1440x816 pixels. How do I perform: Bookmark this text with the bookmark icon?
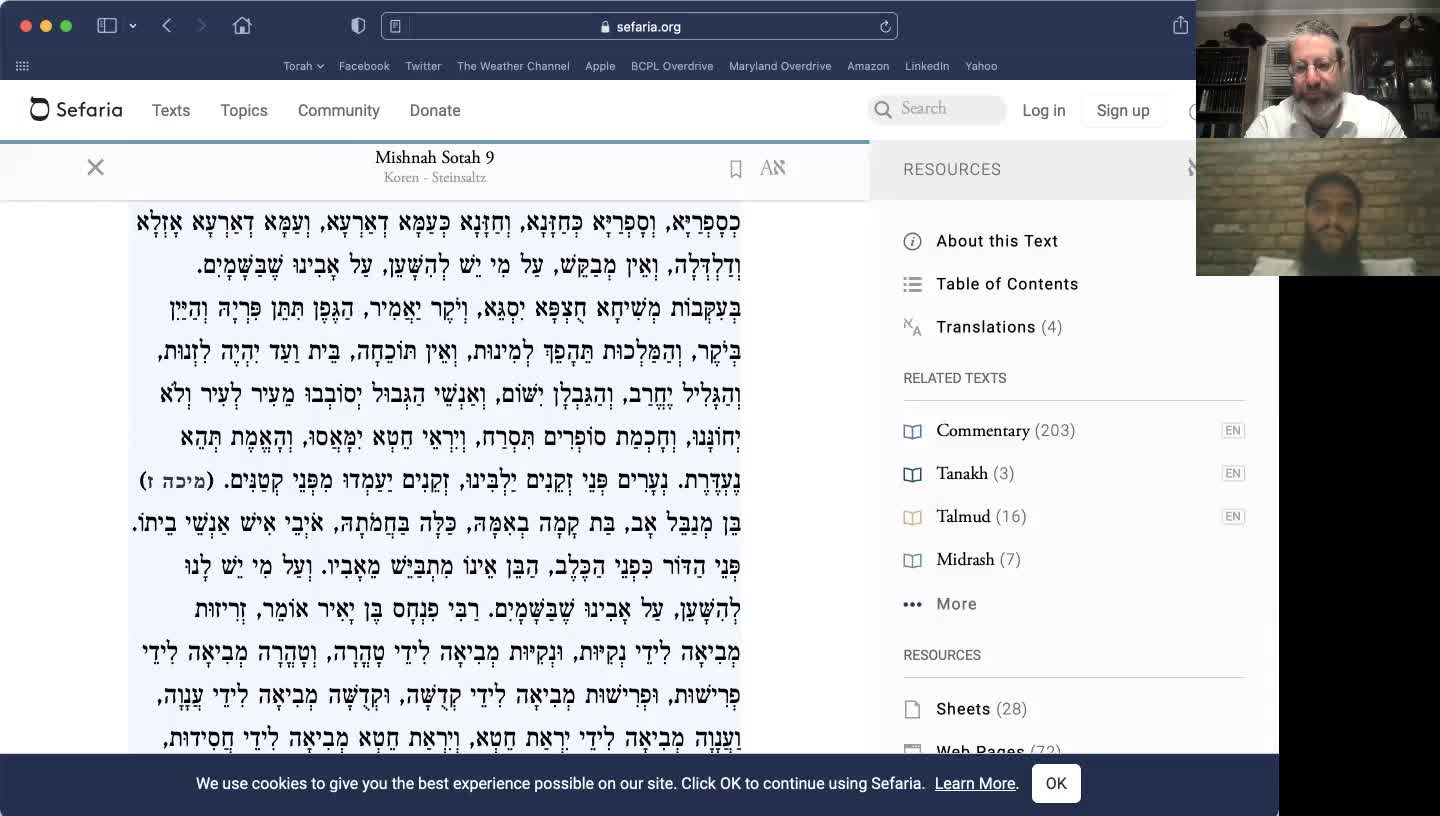(735, 169)
